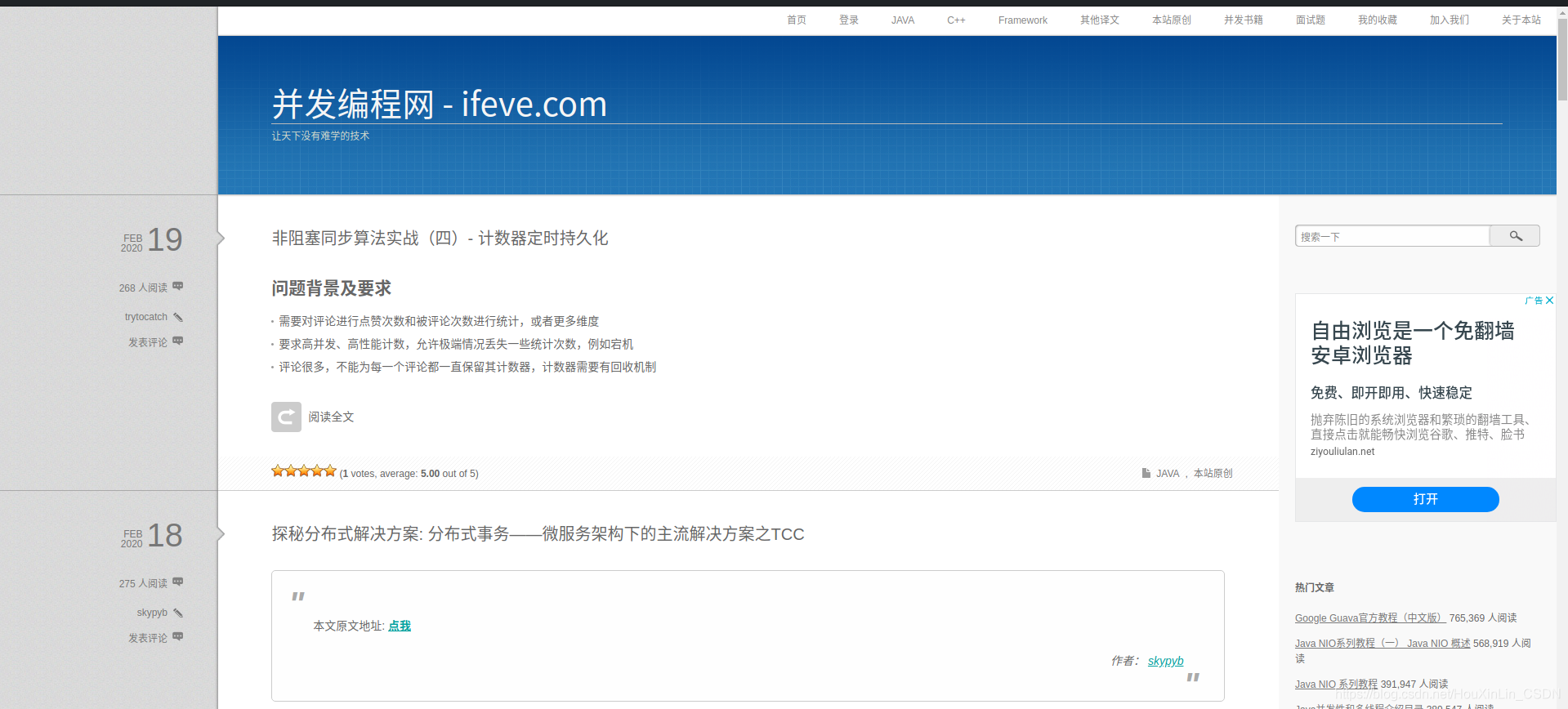The width and height of the screenshot is (1568, 709).
Task: Click 本站原创 category tag below first post
Action: coord(1213,474)
